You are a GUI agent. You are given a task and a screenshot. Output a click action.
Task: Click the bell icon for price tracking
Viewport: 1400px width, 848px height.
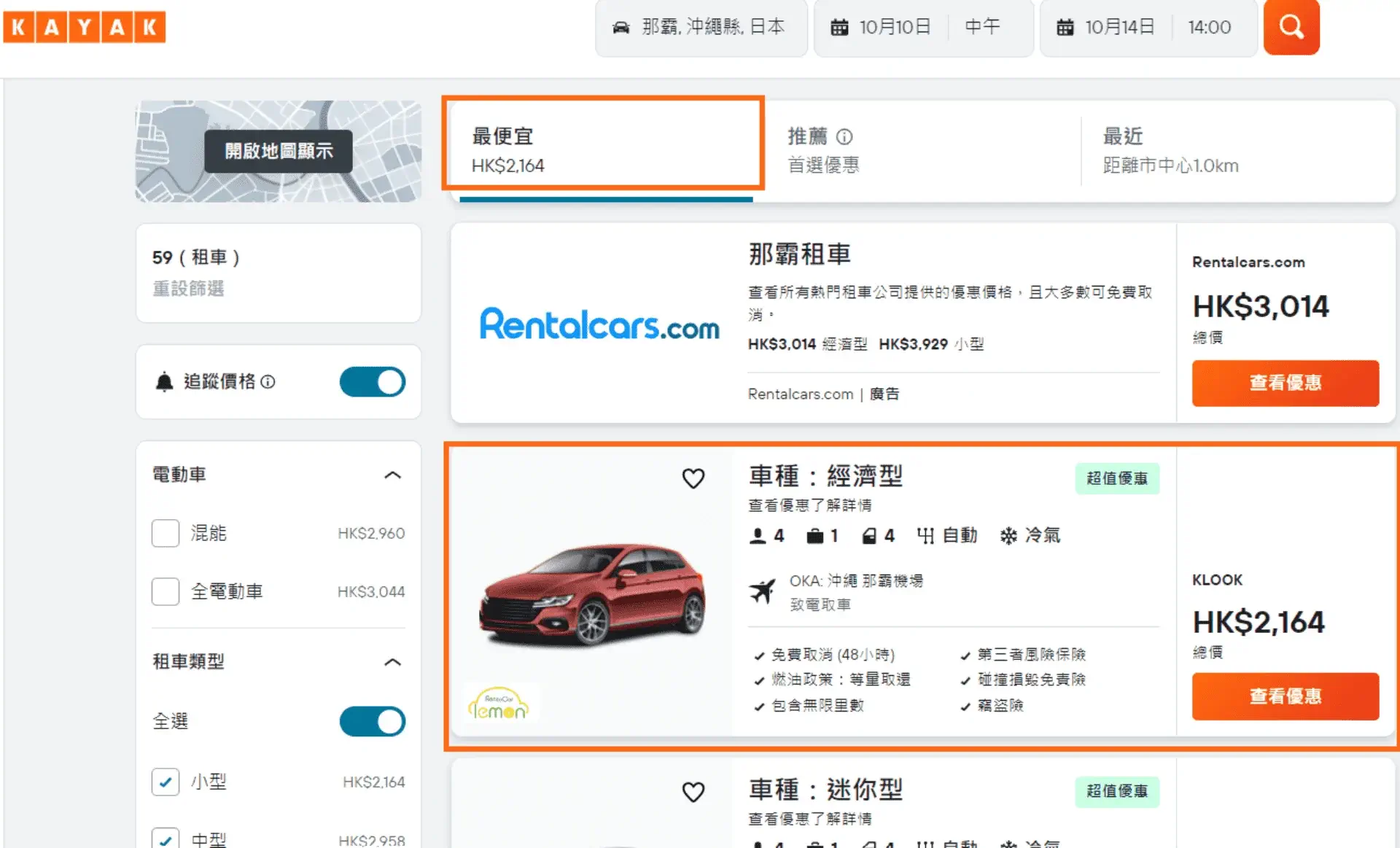(164, 381)
